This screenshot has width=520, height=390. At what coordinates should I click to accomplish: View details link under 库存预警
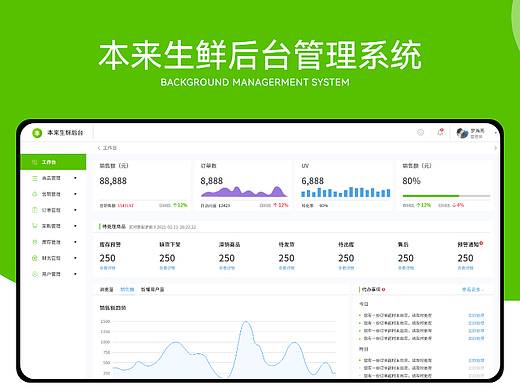coord(107,268)
